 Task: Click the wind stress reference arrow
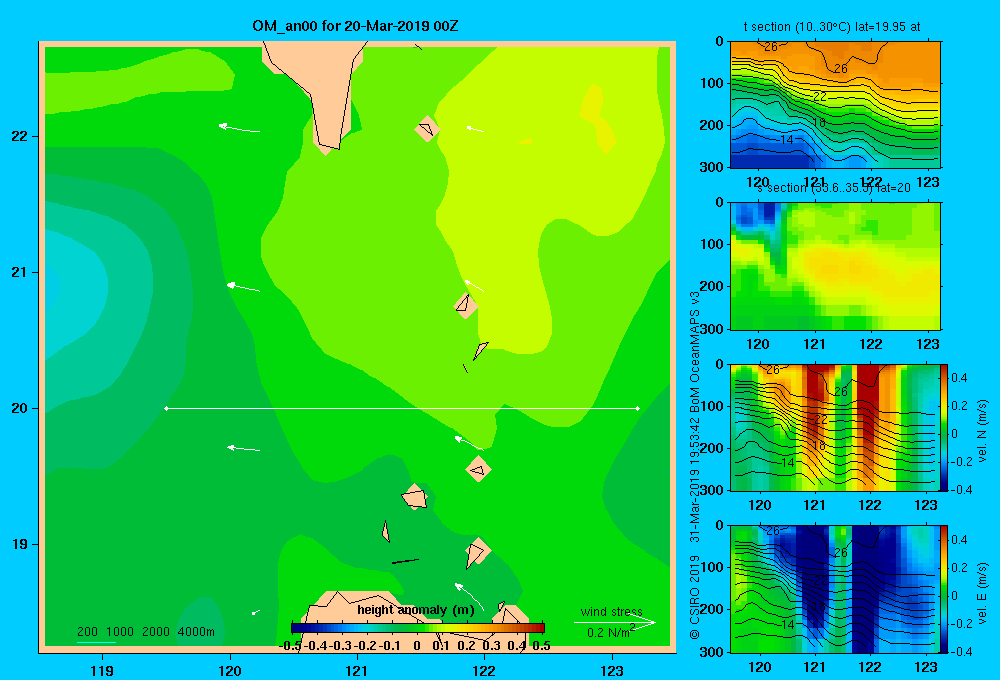coord(614,623)
